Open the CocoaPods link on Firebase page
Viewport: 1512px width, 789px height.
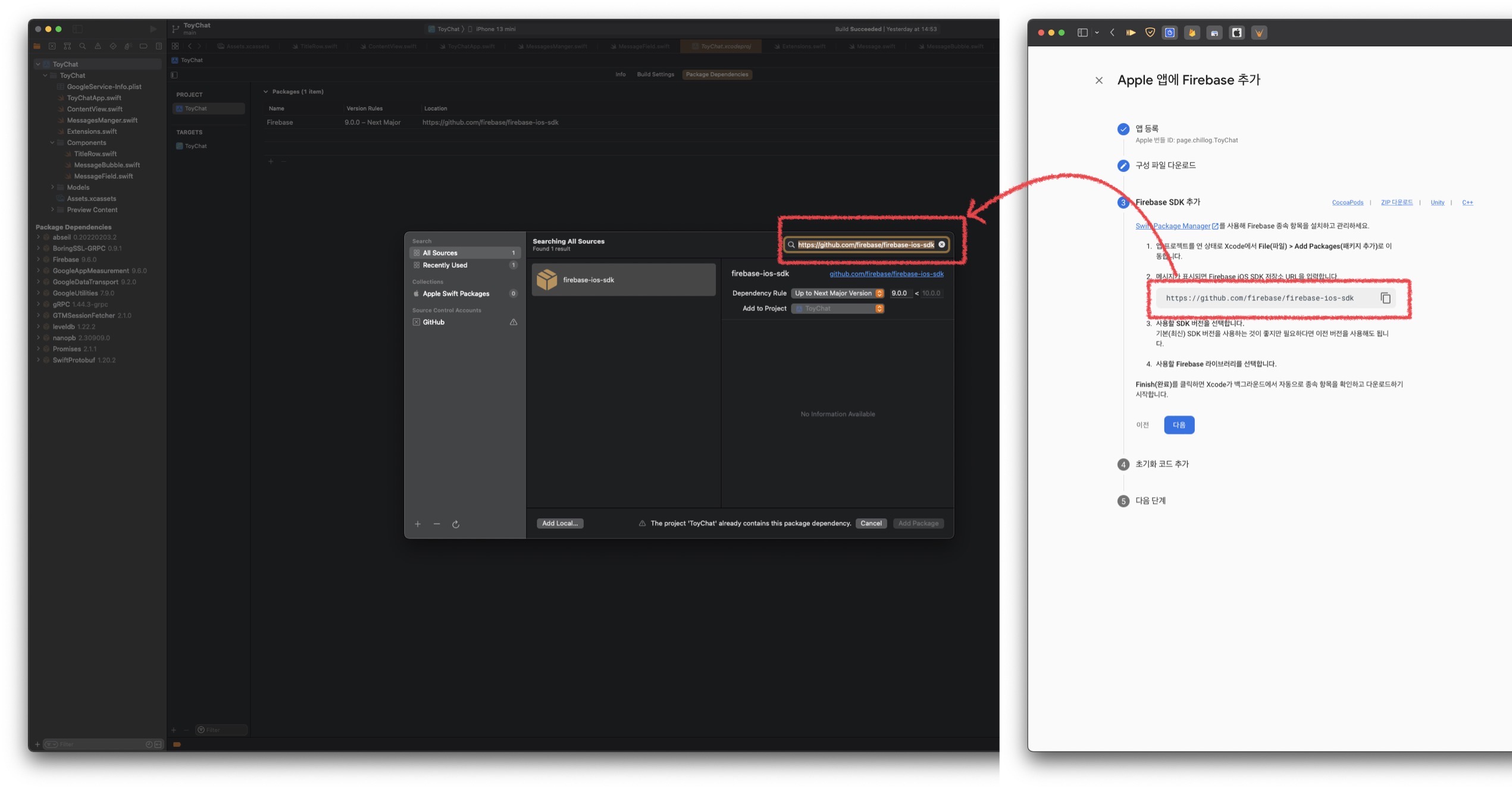(x=1347, y=202)
